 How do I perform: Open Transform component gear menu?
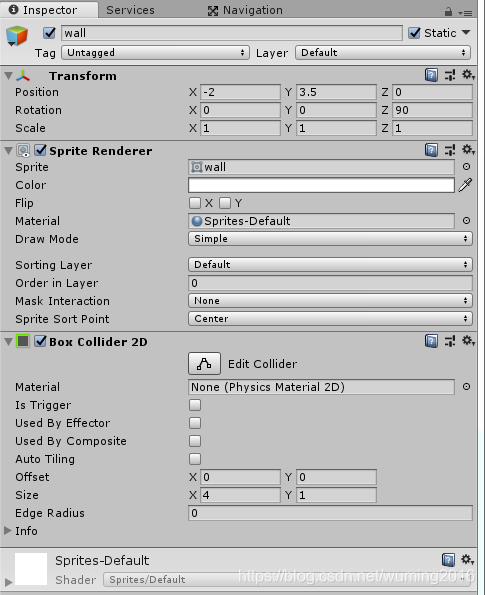[468, 75]
